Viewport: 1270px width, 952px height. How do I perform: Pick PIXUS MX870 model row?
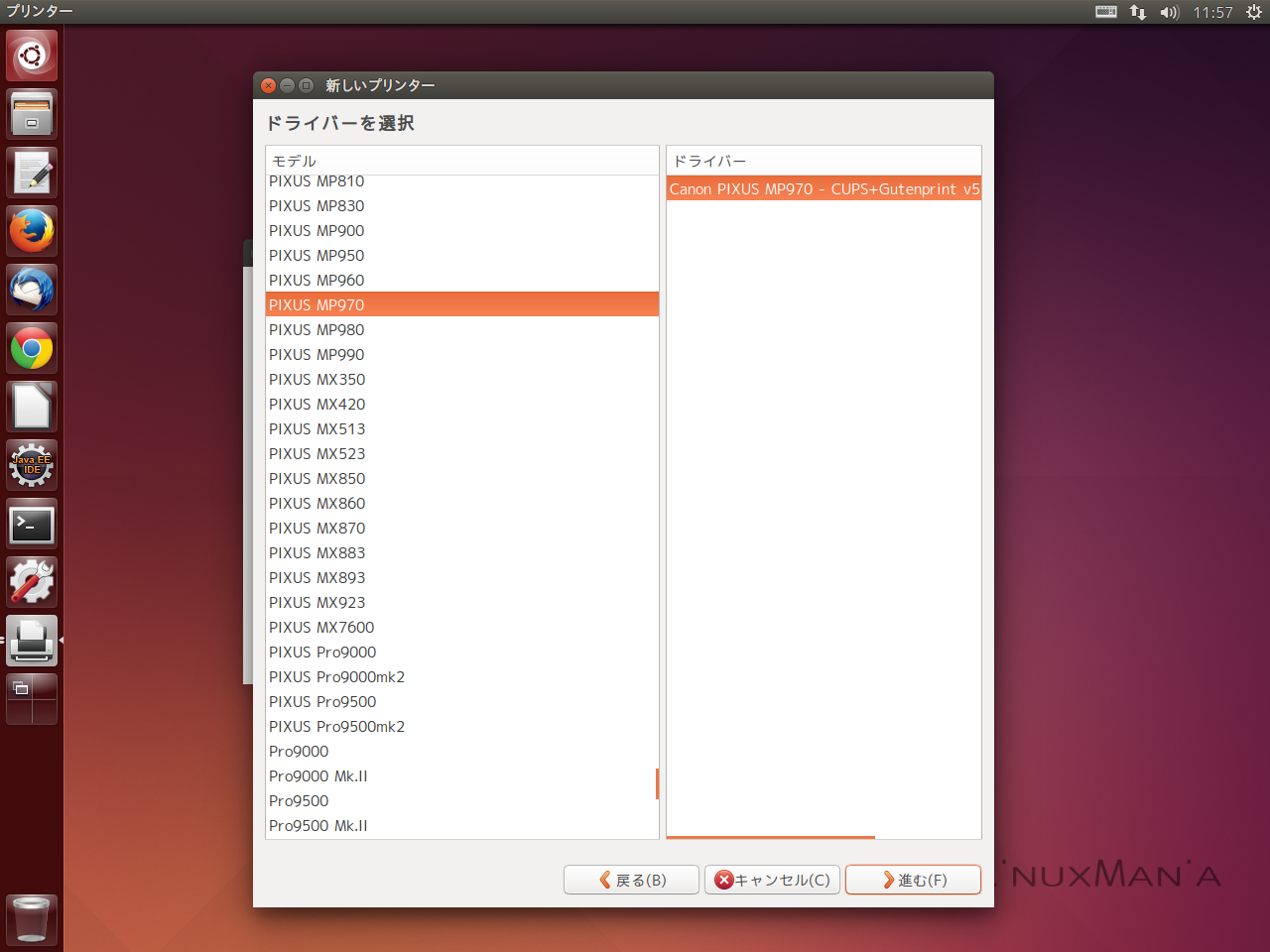point(462,528)
